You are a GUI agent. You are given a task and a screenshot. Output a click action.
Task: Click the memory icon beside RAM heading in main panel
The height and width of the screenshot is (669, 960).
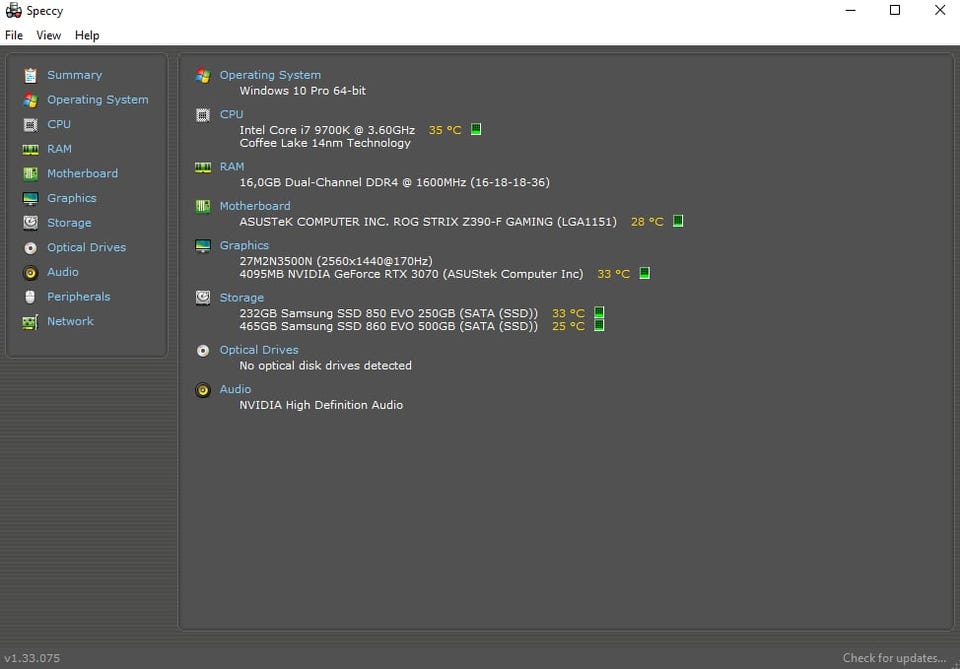tap(203, 167)
